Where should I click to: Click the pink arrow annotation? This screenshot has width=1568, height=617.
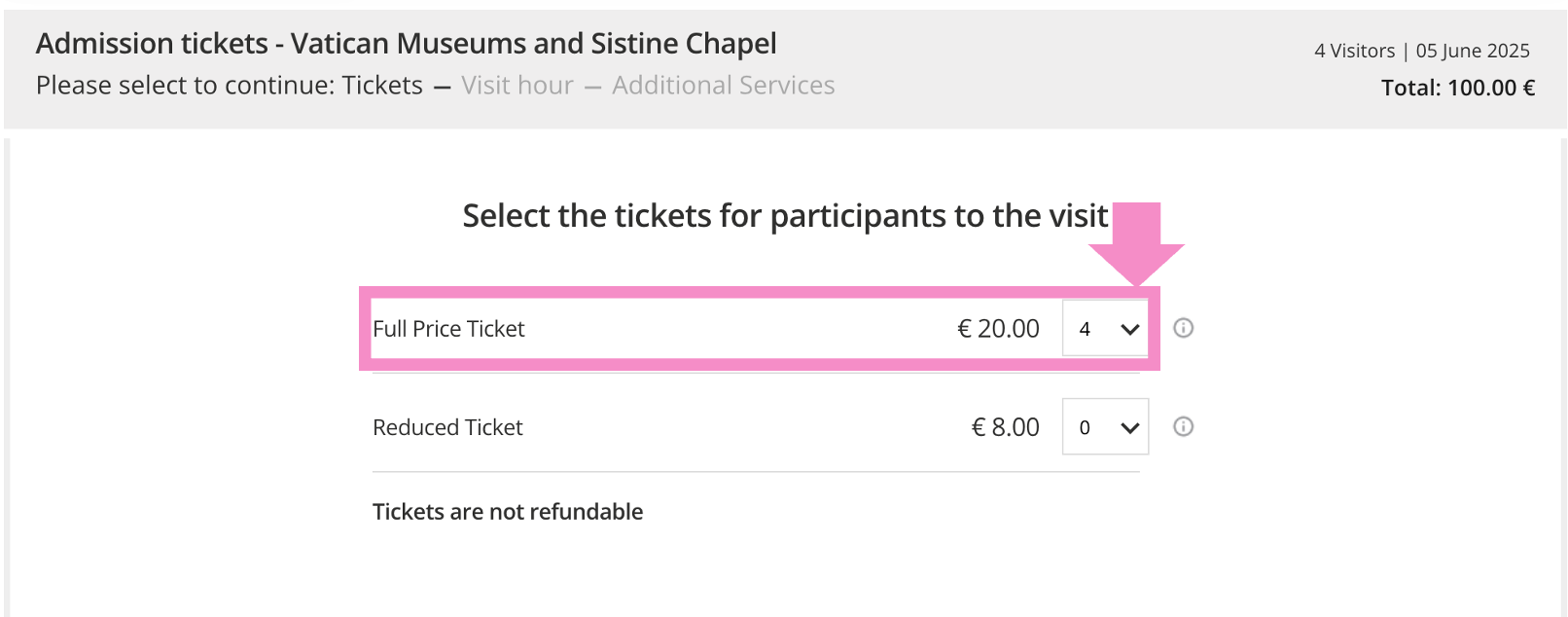1136,242
